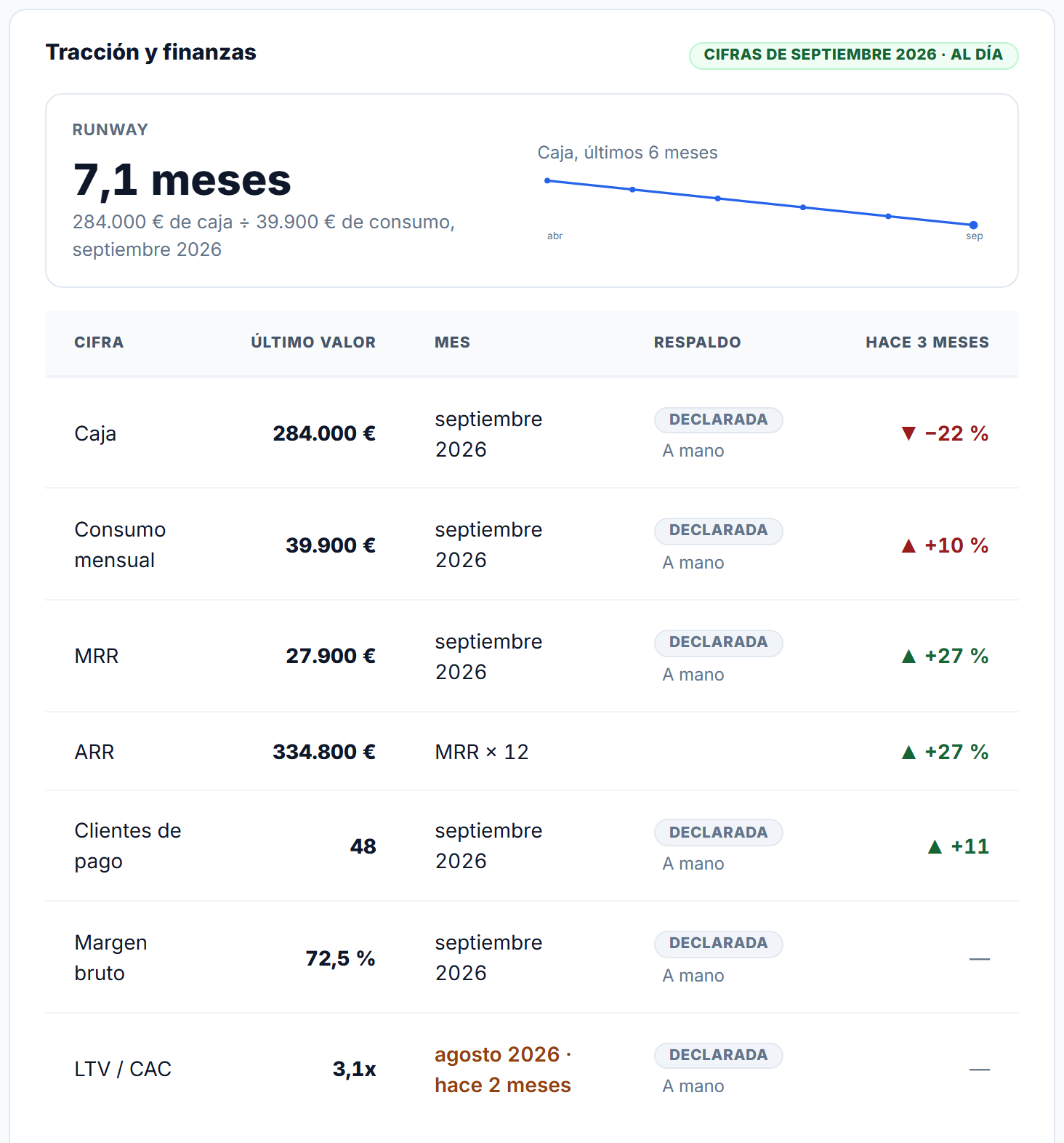Click the "MES" column header
This screenshot has width=1064, height=1143.
pyautogui.click(x=453, y=342)
